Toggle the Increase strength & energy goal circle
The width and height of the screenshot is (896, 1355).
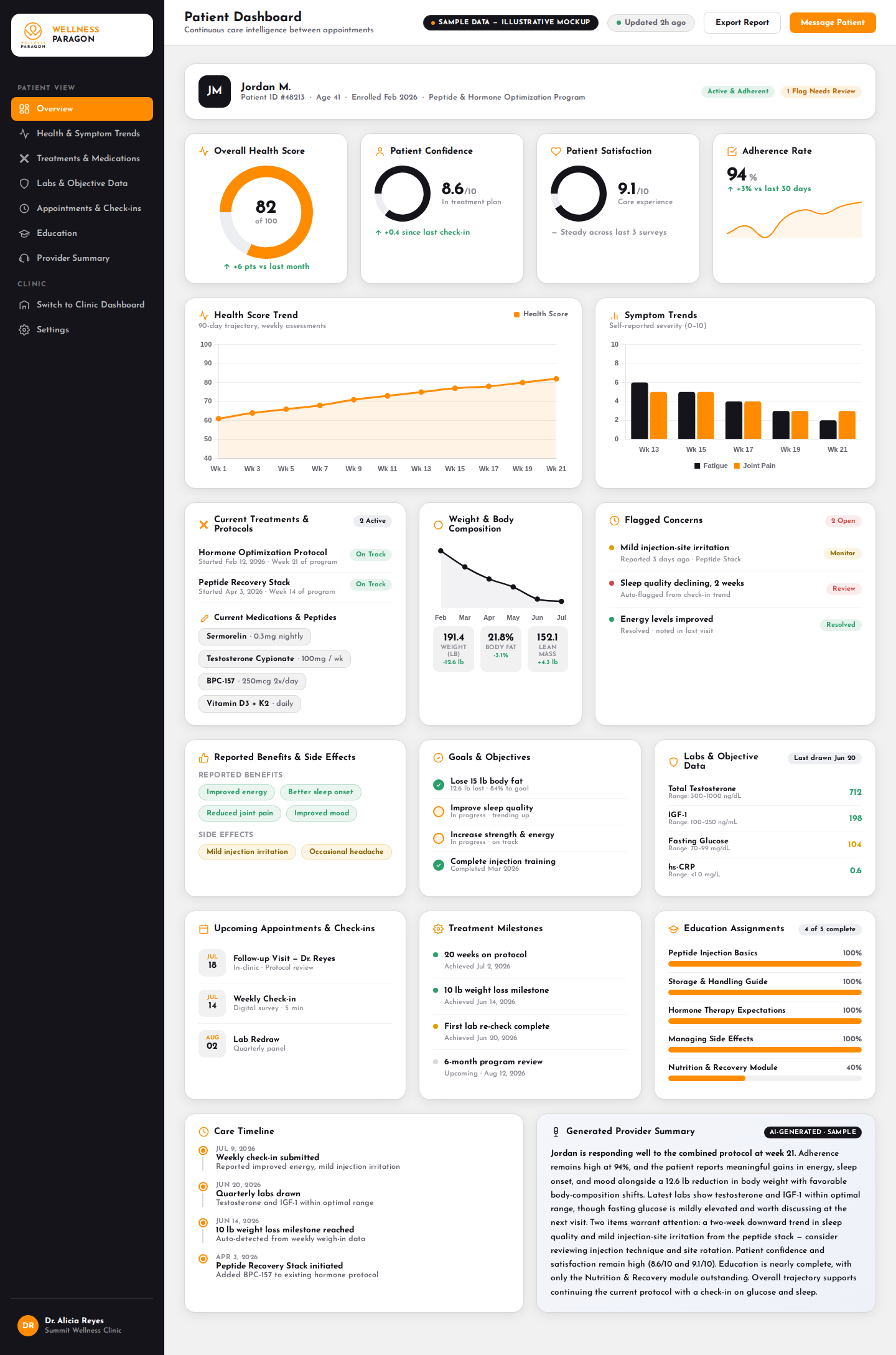(x=439, y=838)
